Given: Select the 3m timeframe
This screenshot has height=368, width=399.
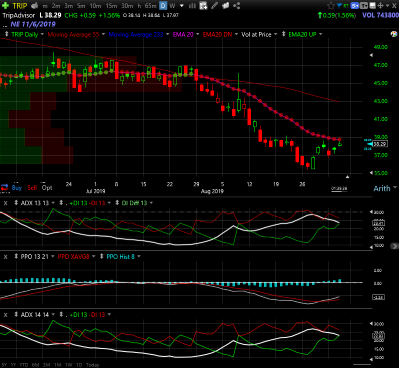Looking at the screenshot, I should coord(68,6).
